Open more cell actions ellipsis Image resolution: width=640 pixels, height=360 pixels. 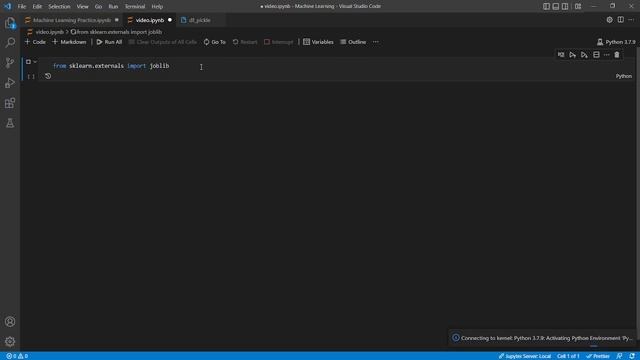coord(607,55)
